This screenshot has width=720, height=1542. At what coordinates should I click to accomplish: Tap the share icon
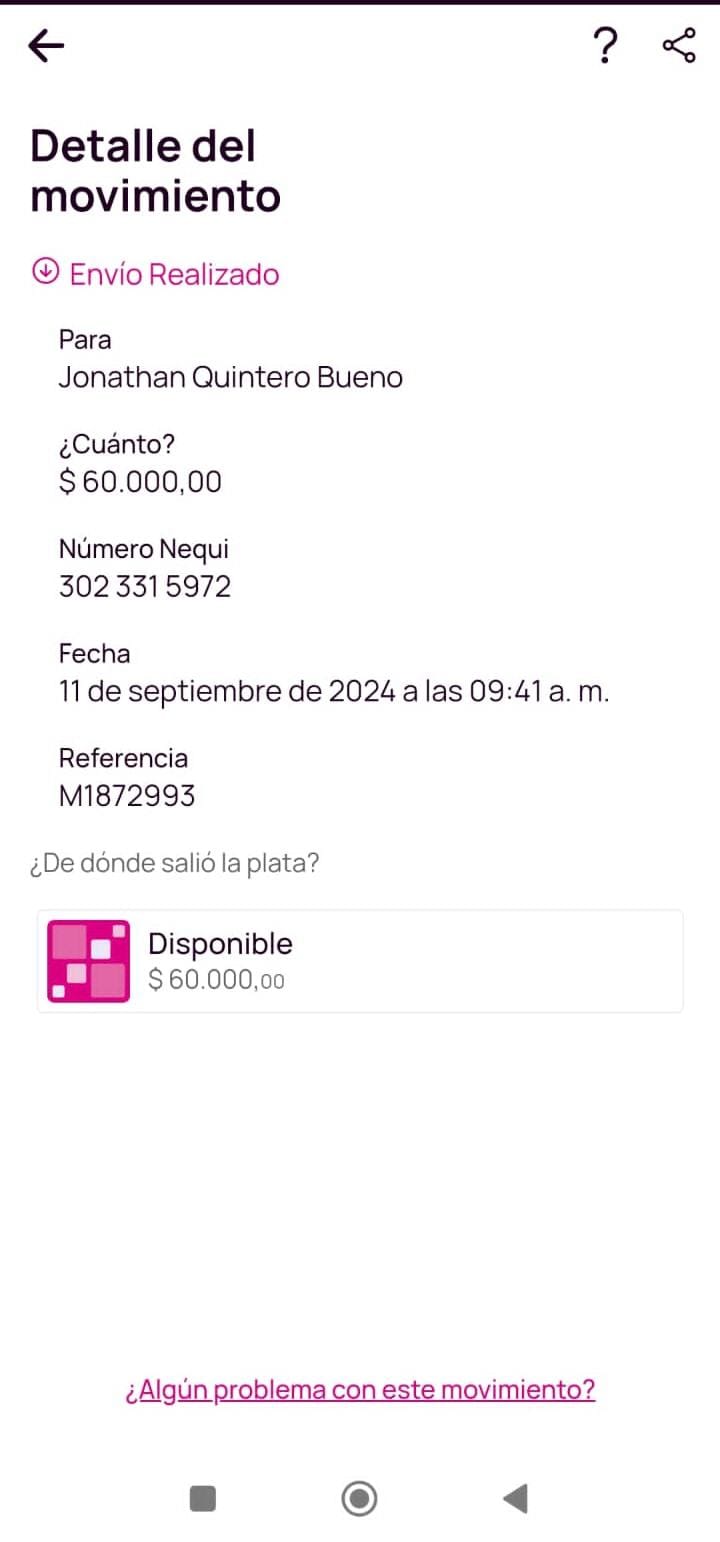678,45
